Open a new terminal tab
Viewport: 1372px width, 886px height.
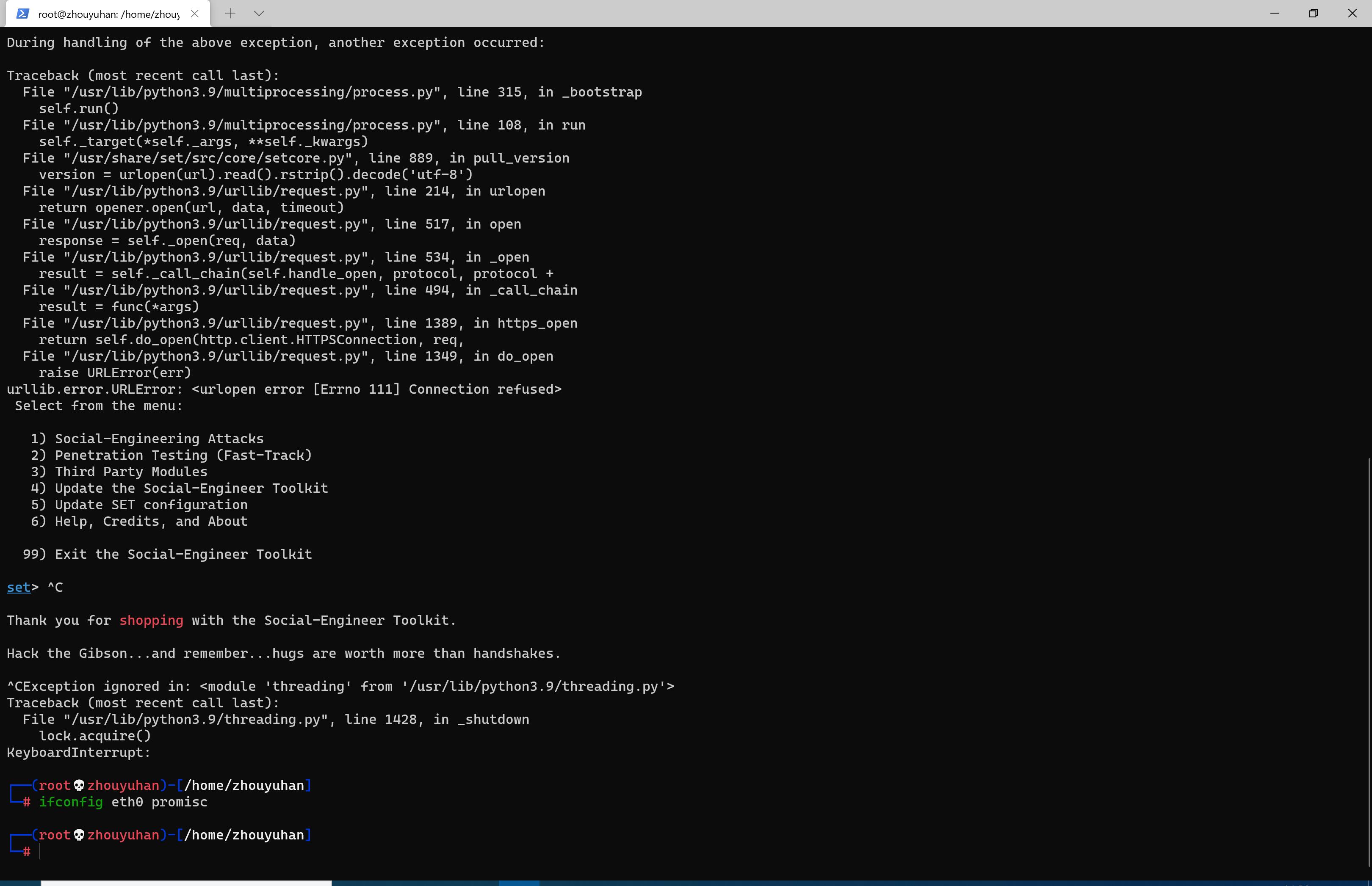pos(230,13)
